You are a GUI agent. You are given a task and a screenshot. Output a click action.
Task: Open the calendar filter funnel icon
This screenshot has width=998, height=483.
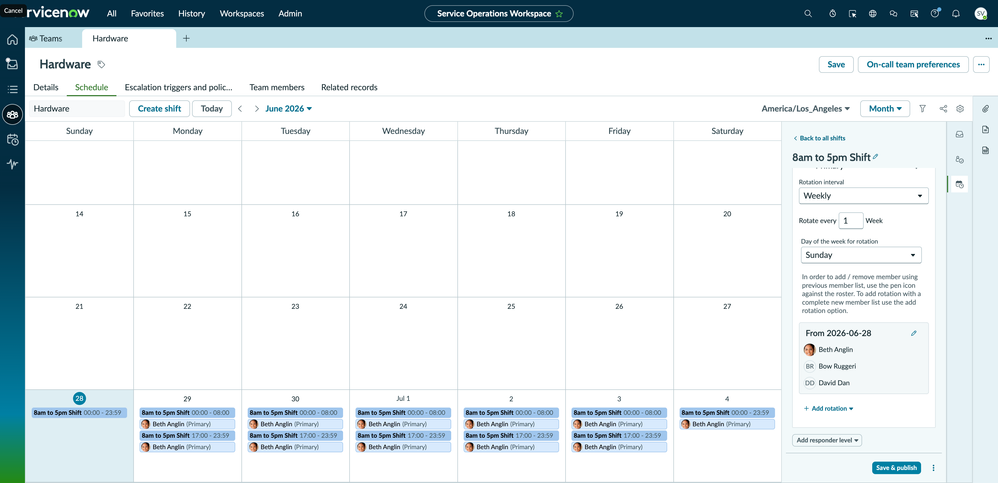click(x=922, y=109)
